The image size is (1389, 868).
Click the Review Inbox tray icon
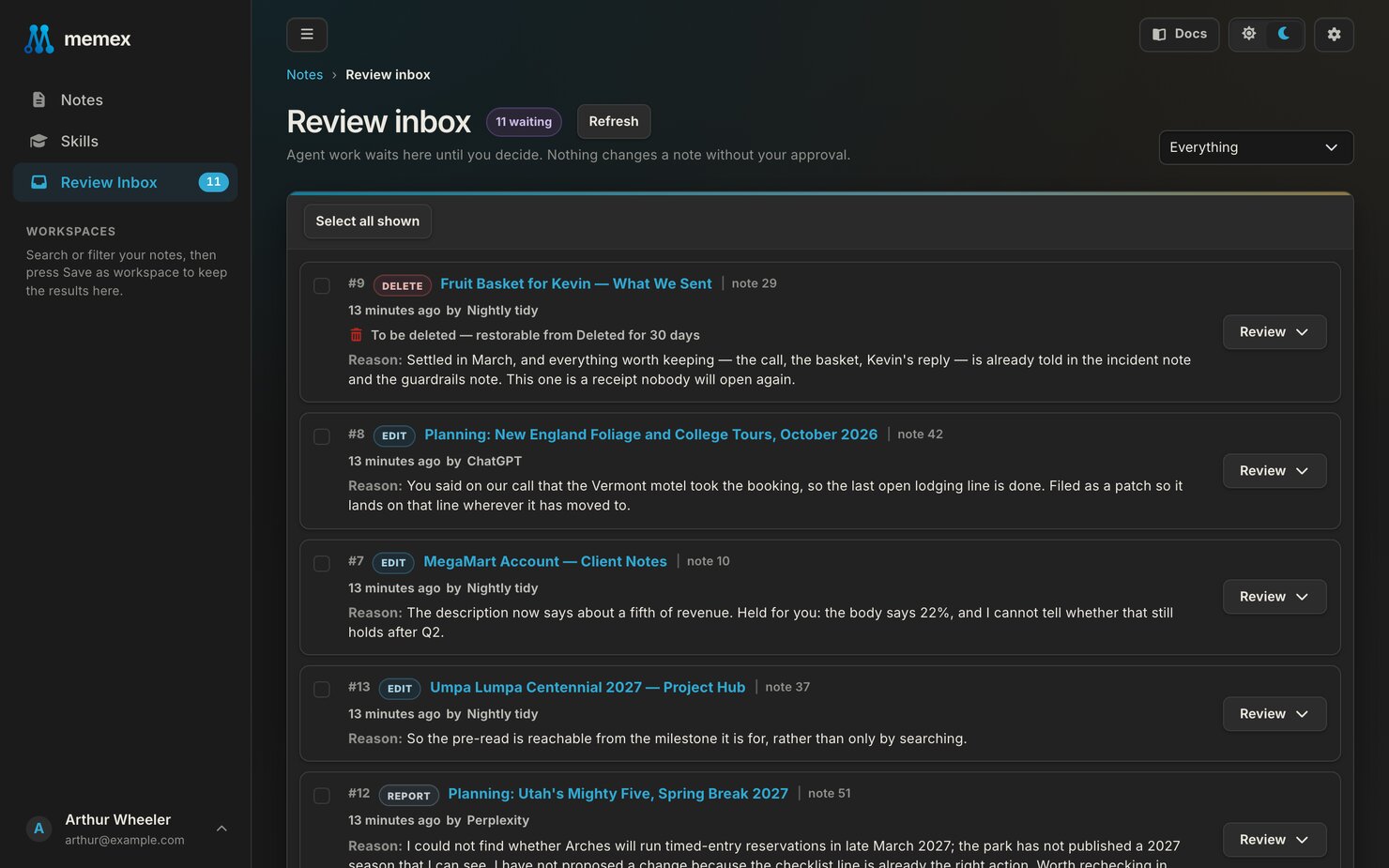38,182
